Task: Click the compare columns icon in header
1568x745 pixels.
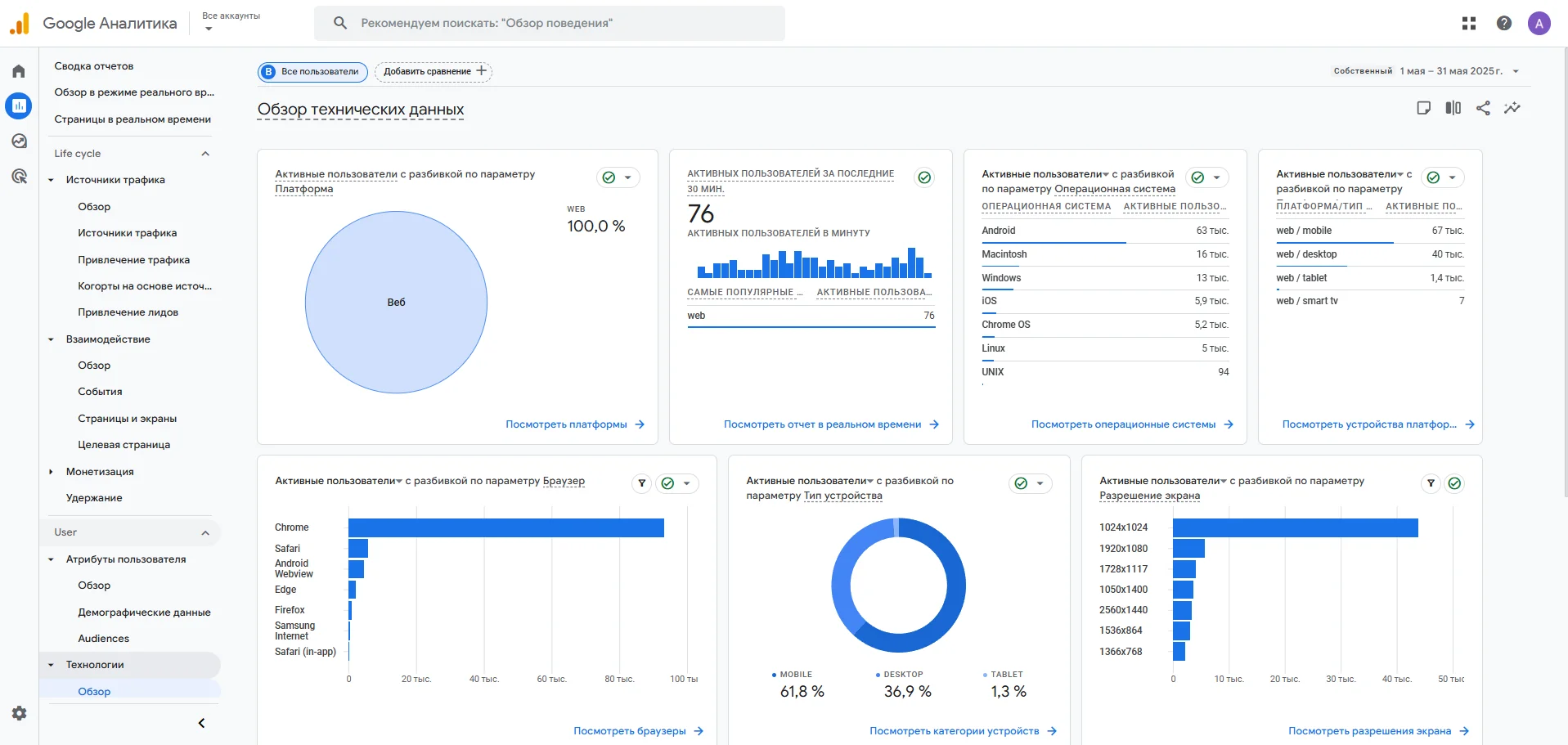Action: (x=1453, y=108)
